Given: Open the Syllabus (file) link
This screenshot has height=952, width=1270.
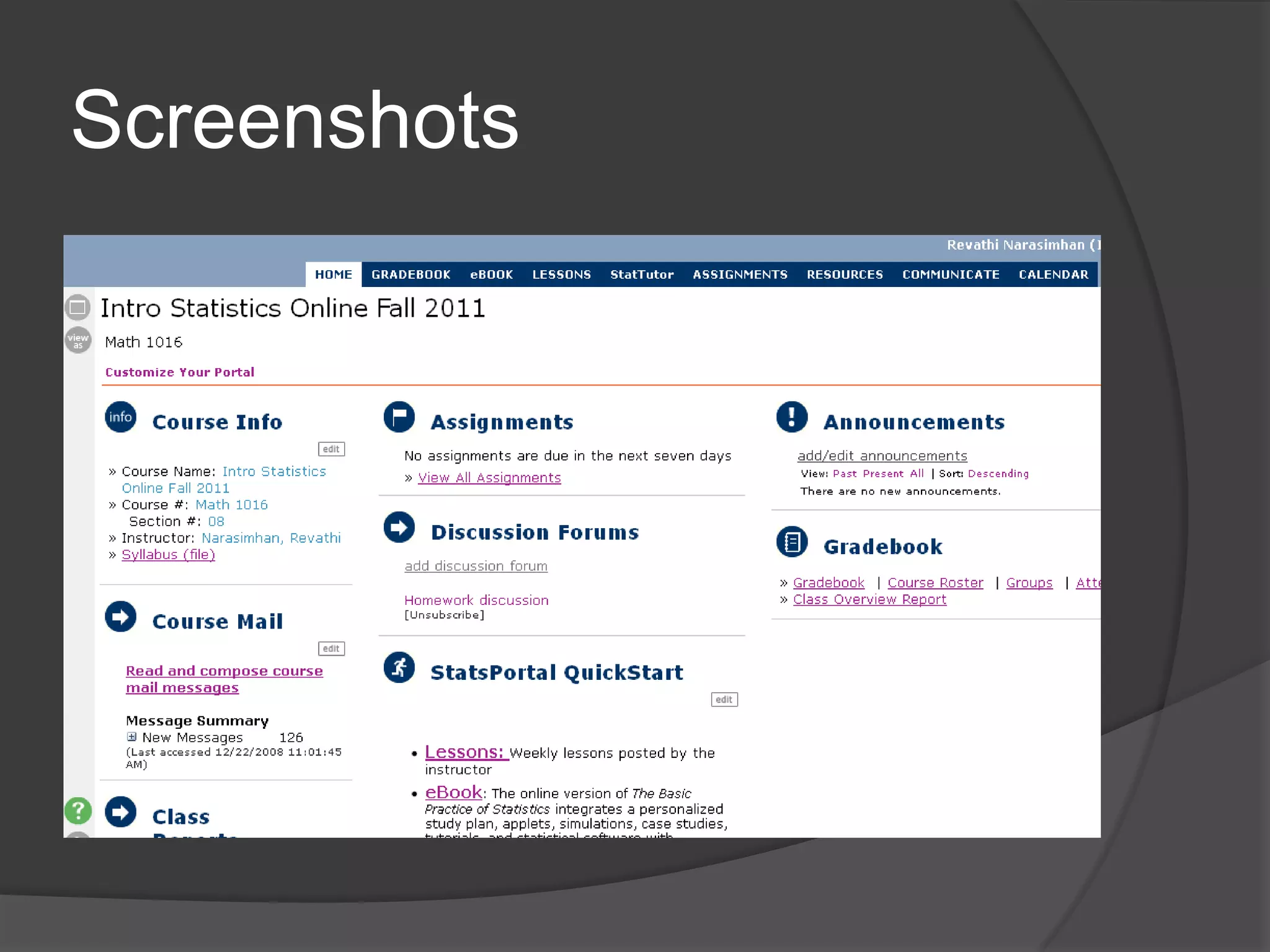Looking at the screenshot, I should pyautogui.click(x=168, y=555).
